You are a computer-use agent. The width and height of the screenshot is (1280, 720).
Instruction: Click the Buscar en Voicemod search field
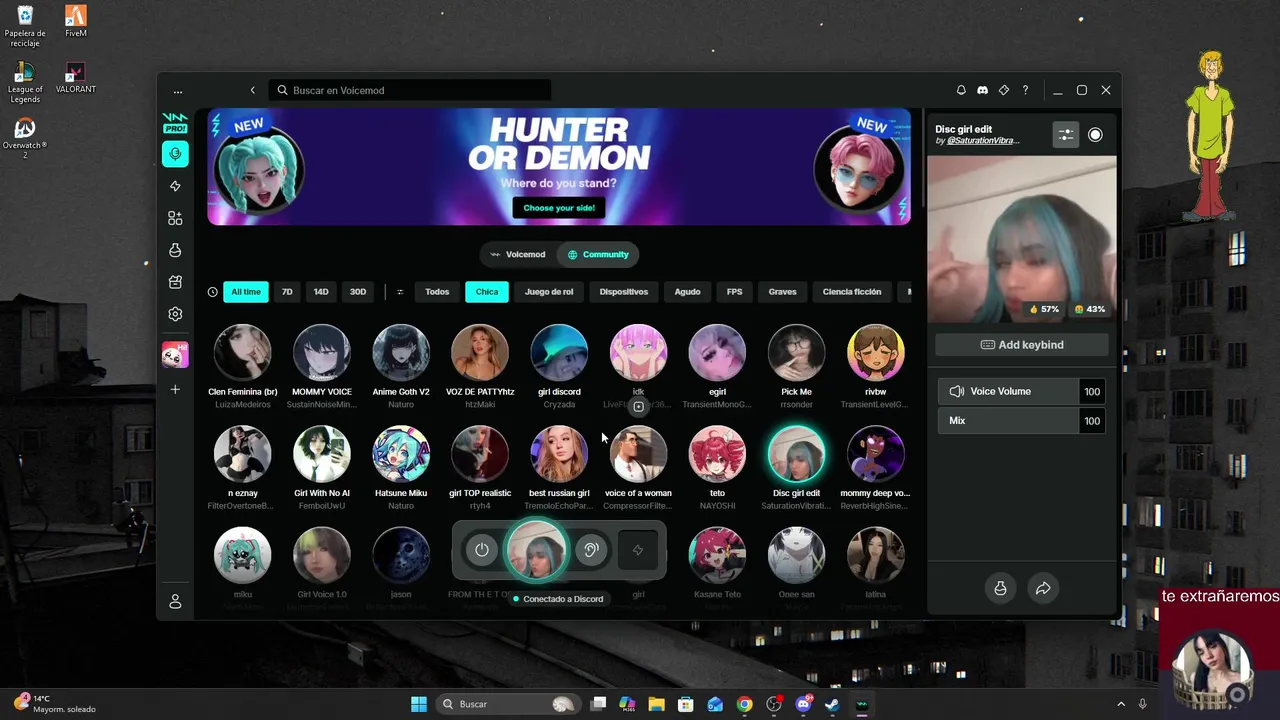(x=410, y=90)
